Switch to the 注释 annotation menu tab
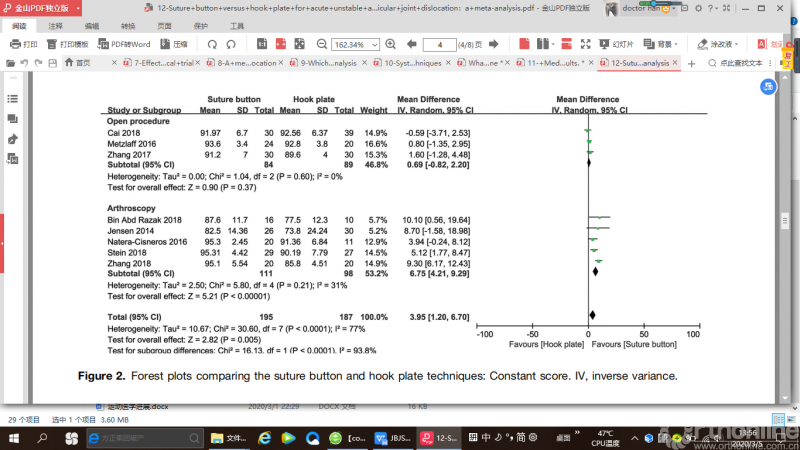The height and width of the screenshot is (450, 800). [56, 26]
